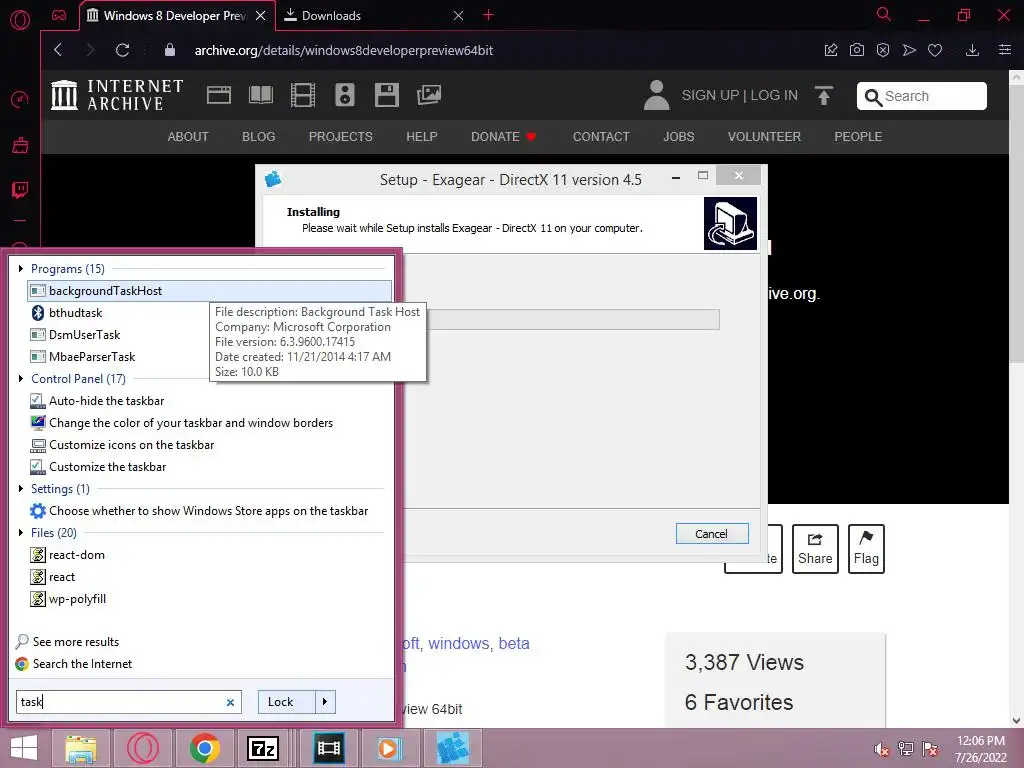Screen dimensions: 1024x768
Task: Open BLOG menu item
Action: pyautogui.click(x=259, y=136)
